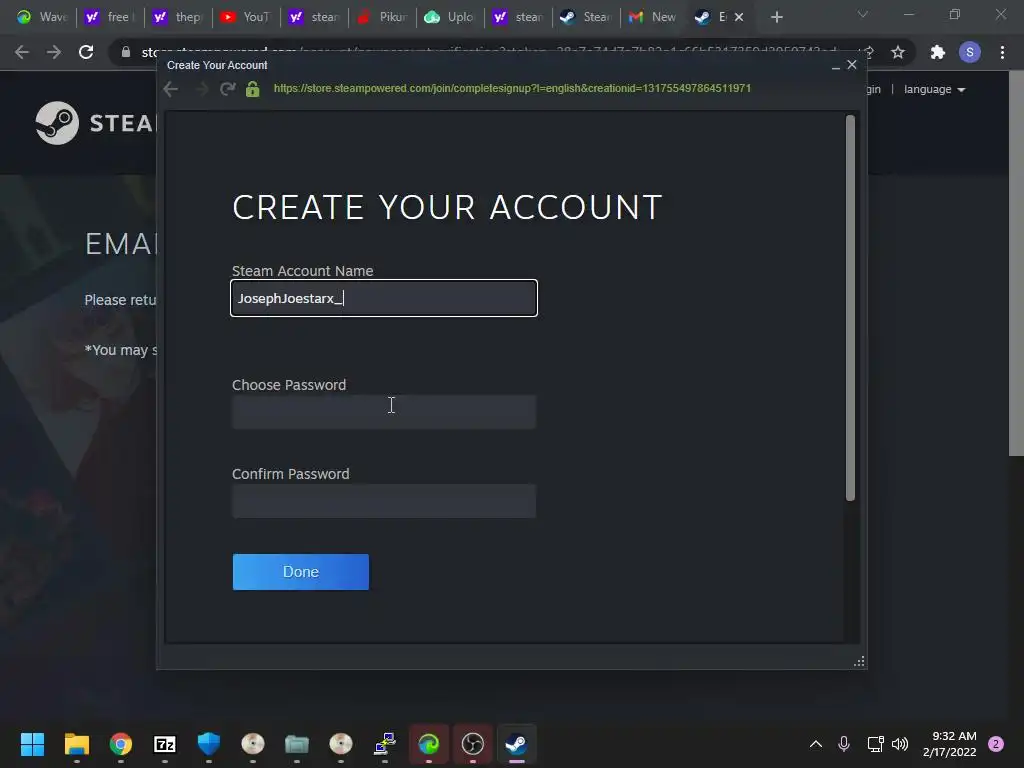Open Windows Security shield on taskbar

click(x=208, y=744)
